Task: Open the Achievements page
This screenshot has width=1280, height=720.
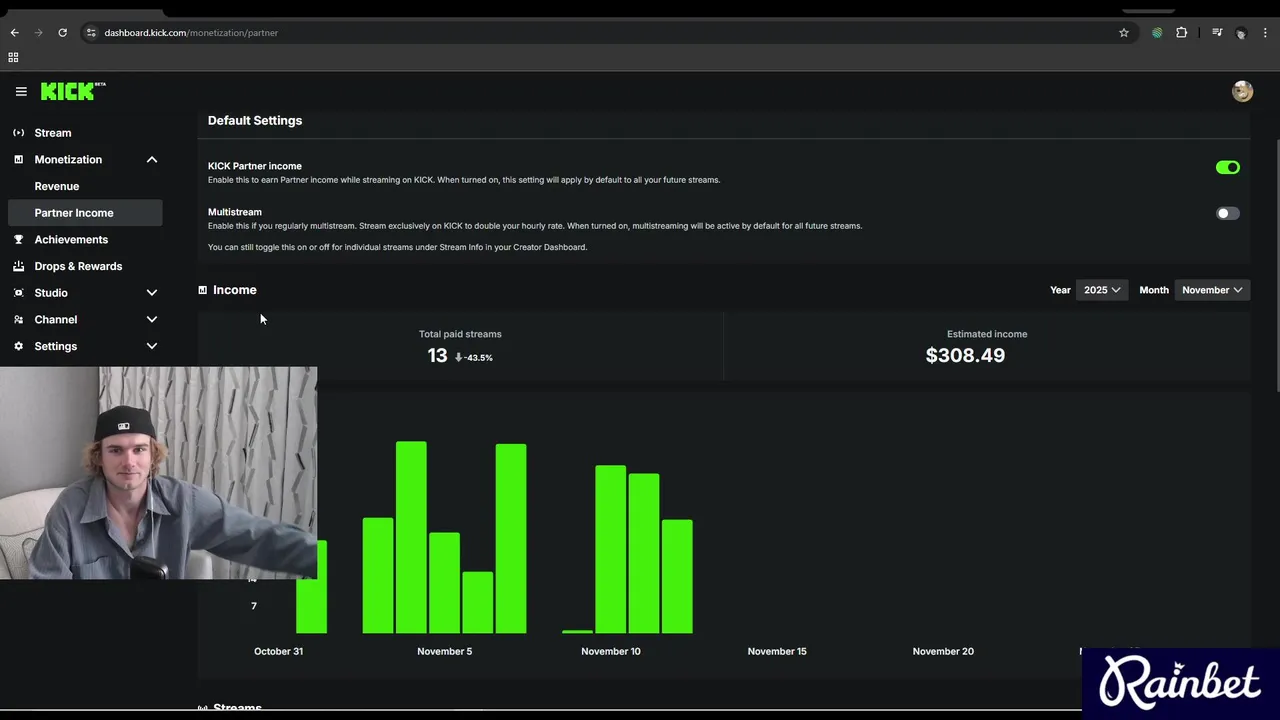Action: coord(71,240)
